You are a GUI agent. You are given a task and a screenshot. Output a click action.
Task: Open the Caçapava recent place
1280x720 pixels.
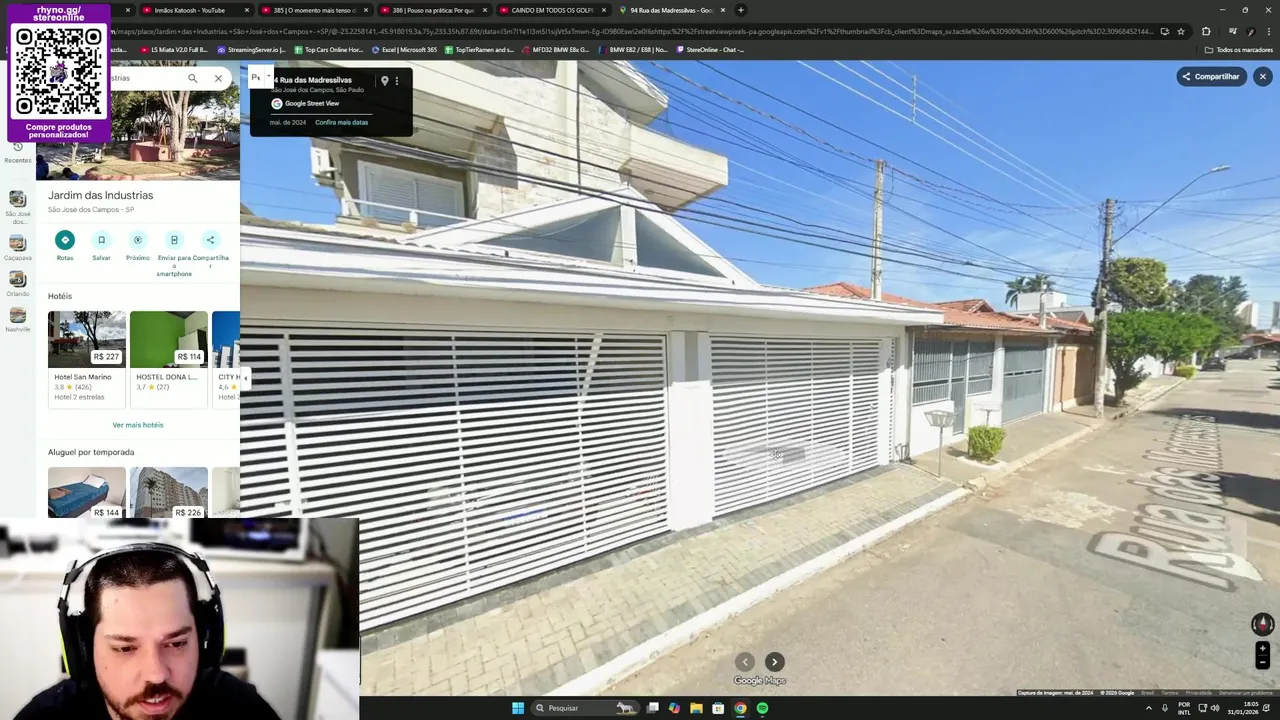click(17, 247)
